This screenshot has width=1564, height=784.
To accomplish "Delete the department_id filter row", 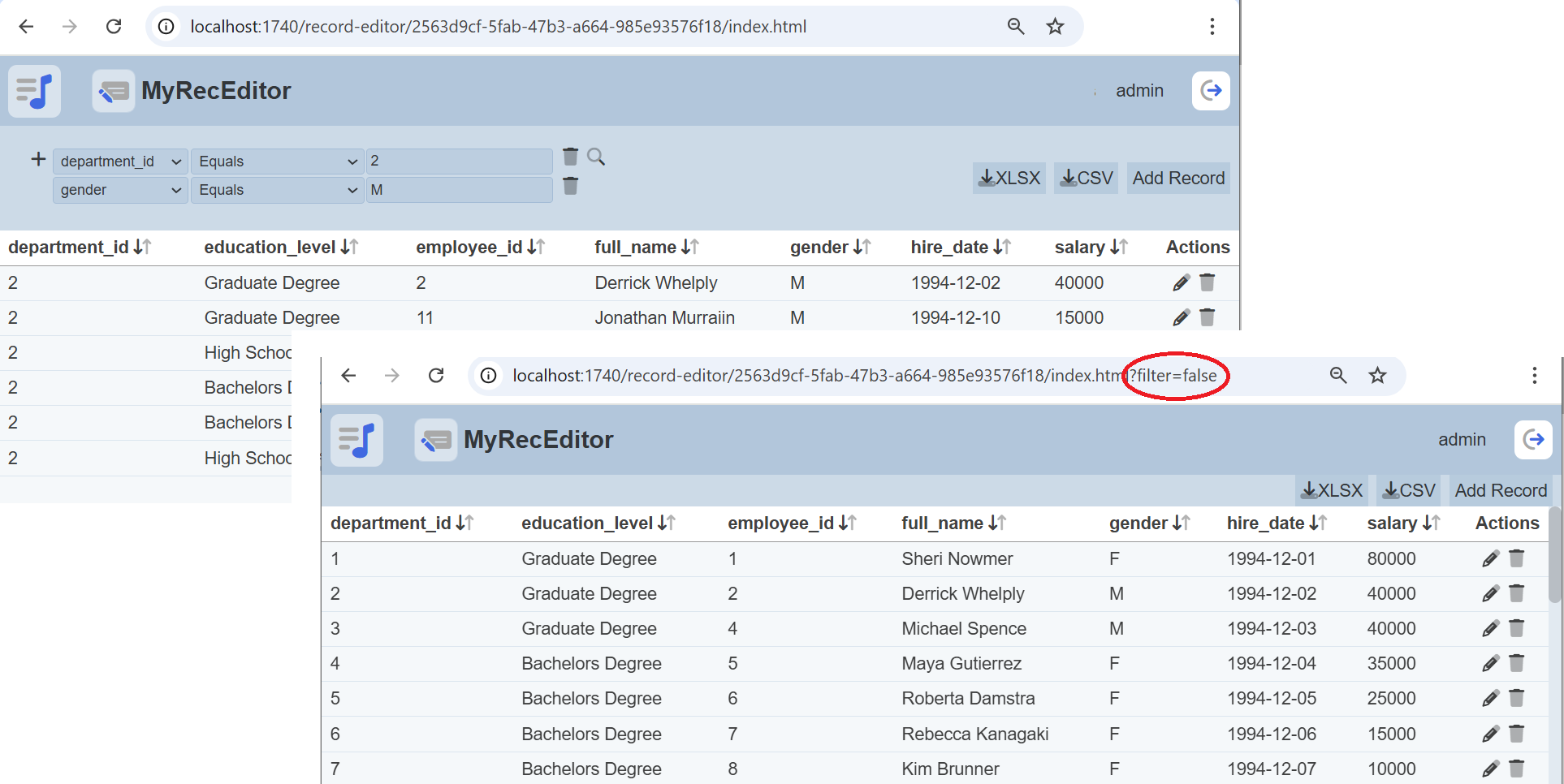I will pyautogui.click(x=571, y=157).
